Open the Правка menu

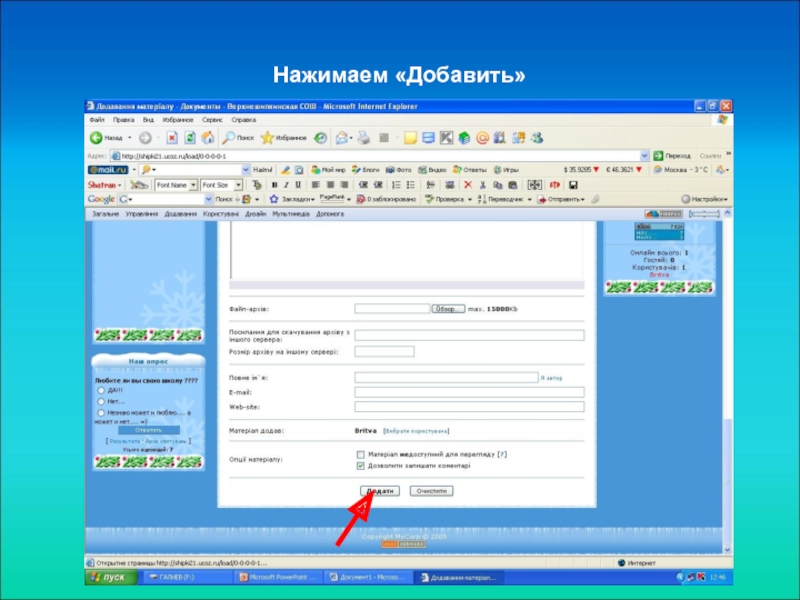click(123, 120)
